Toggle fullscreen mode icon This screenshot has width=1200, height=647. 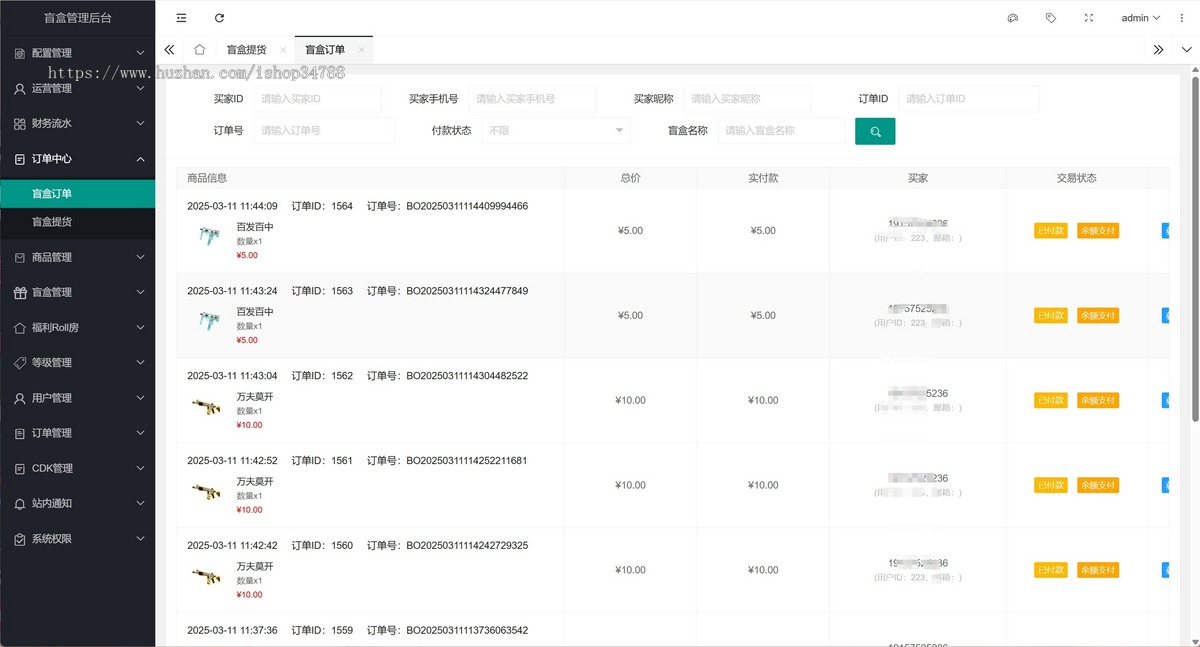pyautogui.click(x=1089, y=18)
